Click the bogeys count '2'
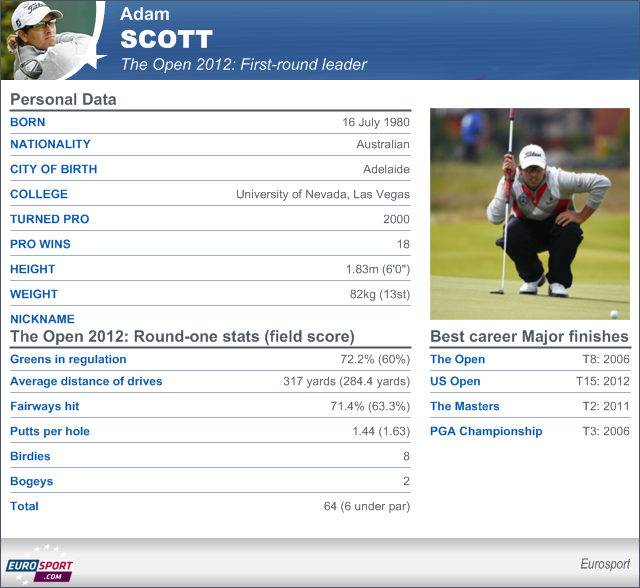The height and width of the screenshot is (588, 640). tap(407, 481)
